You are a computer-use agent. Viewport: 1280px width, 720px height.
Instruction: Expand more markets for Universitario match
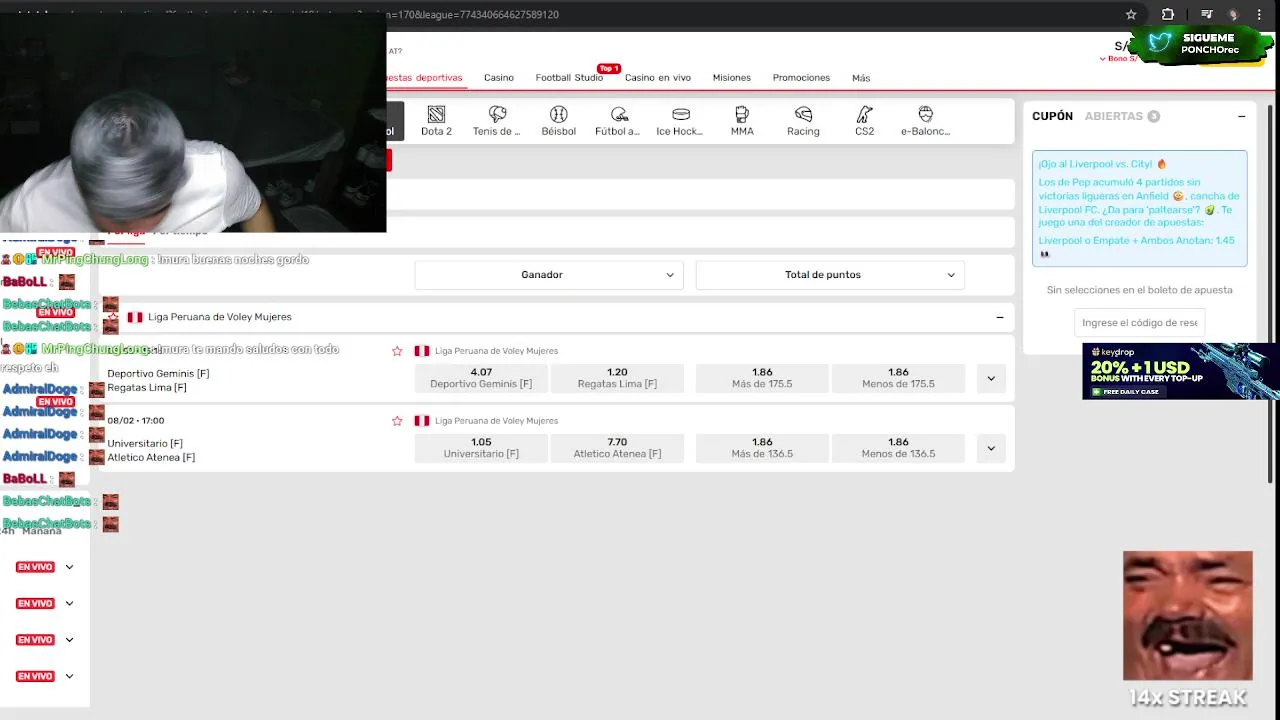[991, 448]
